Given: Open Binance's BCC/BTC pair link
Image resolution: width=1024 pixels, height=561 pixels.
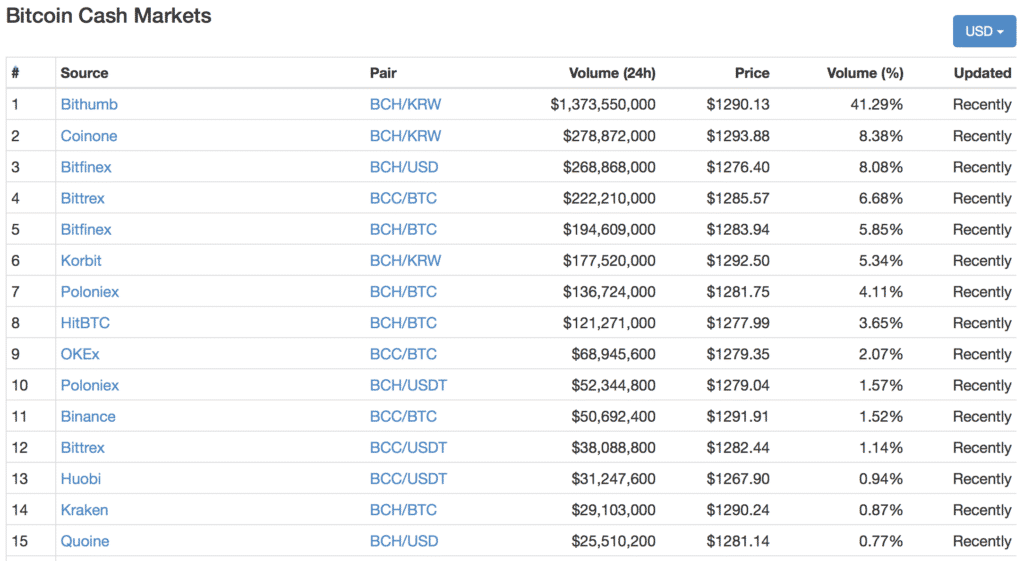Looking at the screenshot, I should (x=403, y=417).
